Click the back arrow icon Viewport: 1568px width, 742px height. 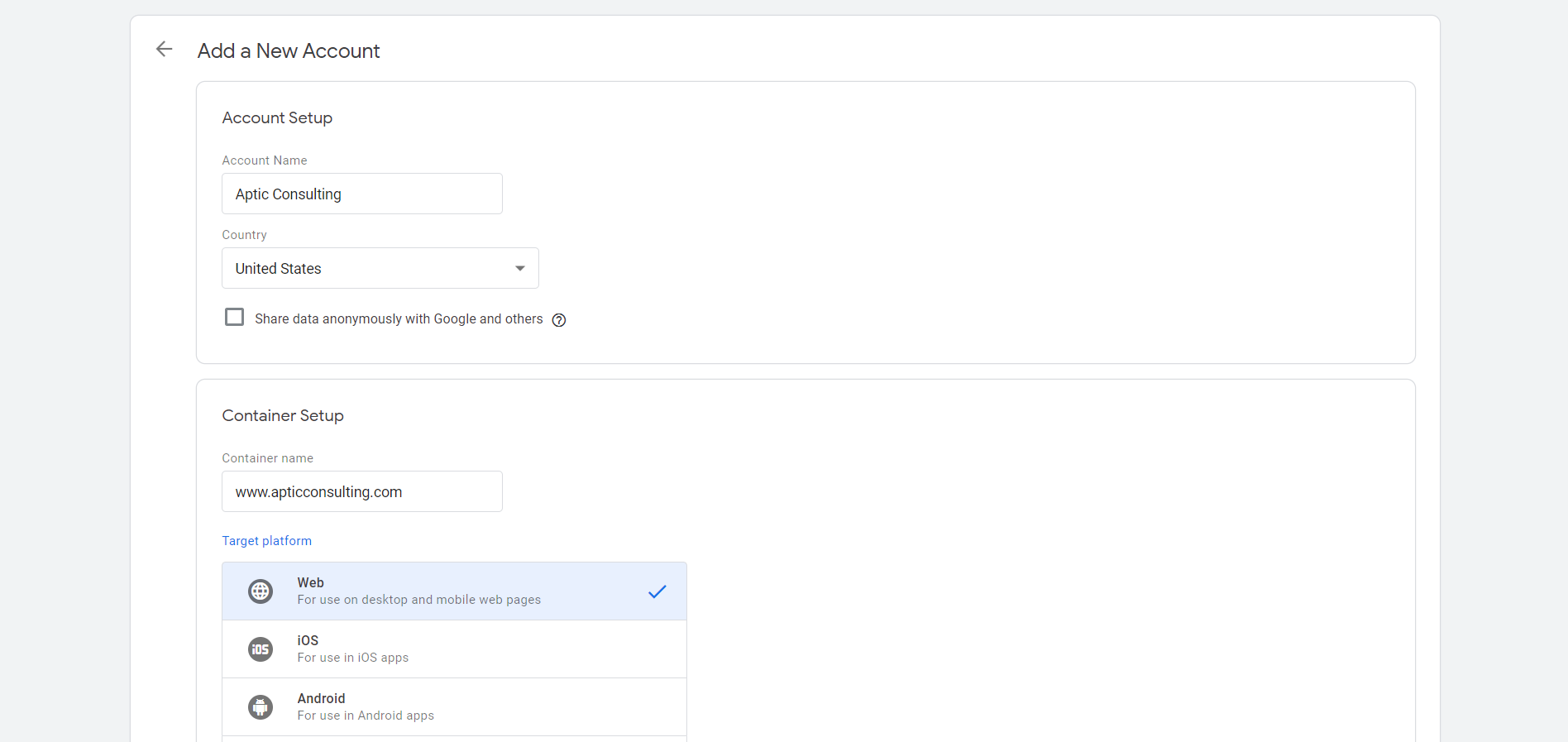click(164, 50)
